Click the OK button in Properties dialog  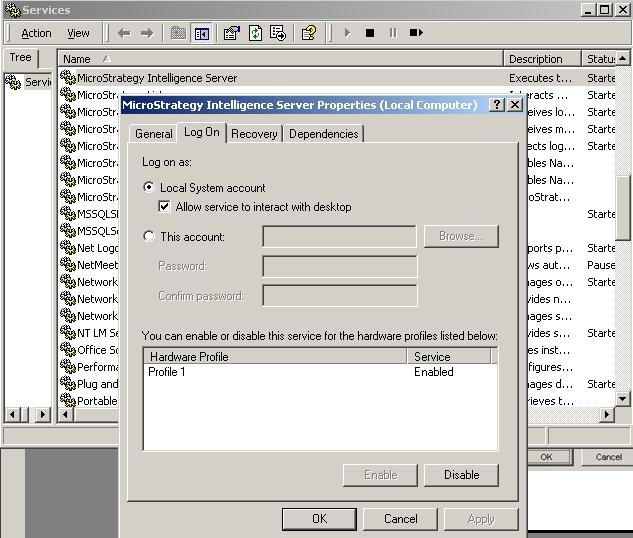point(319,519)
